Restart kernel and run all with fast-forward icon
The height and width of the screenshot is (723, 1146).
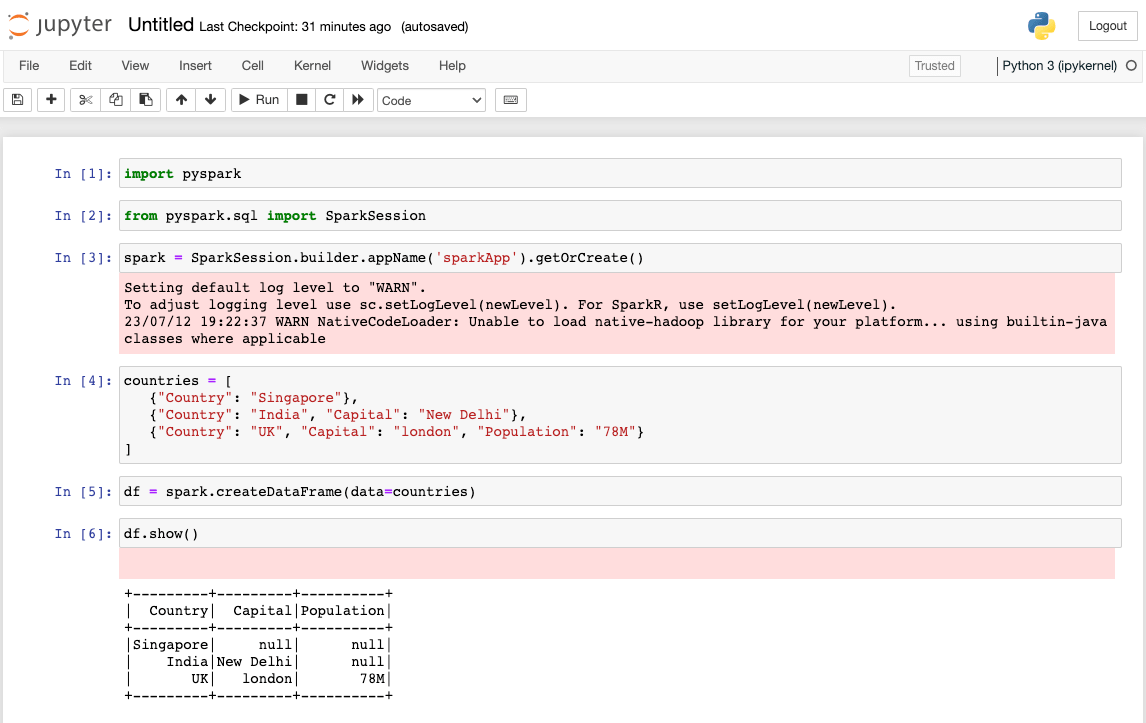click(x=359, y=99)
